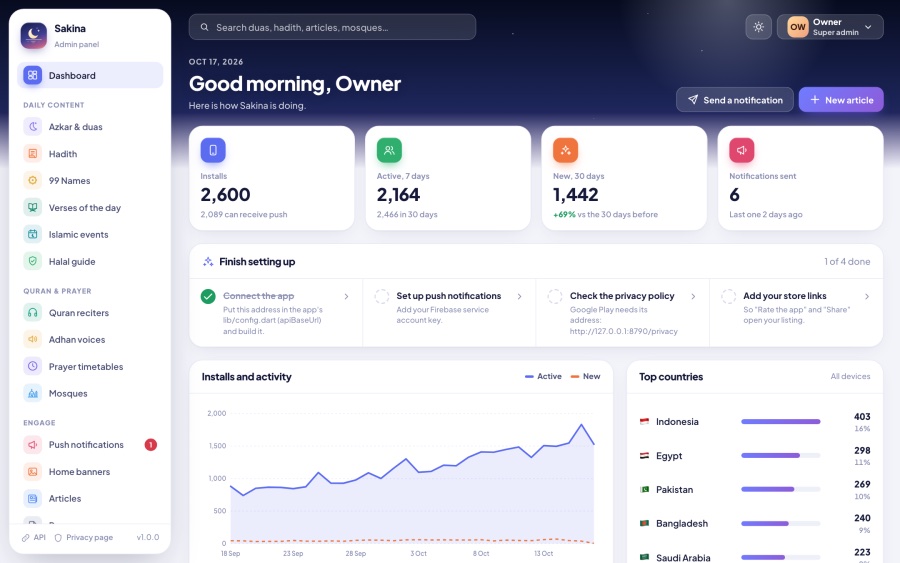Click the Bangladesh progress bar
The width and height of the screenshot is (900, 563).
tap(781, 523)
